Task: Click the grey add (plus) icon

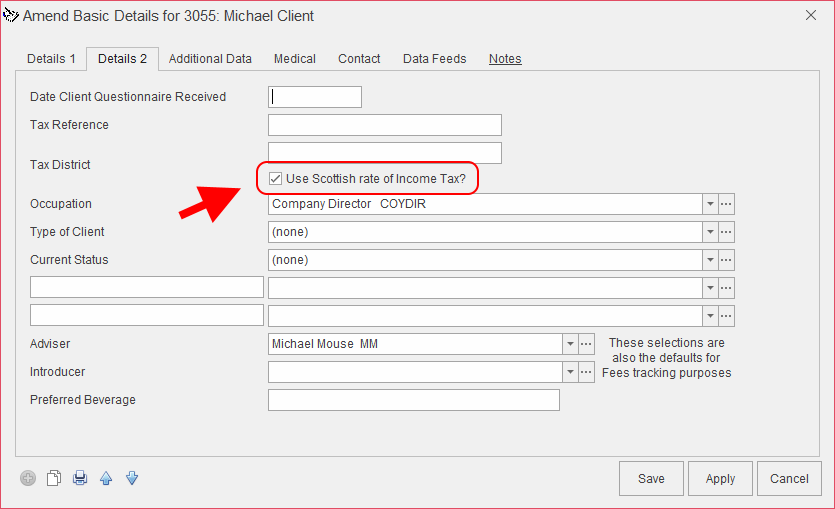Action: click(x=27, y=478)
